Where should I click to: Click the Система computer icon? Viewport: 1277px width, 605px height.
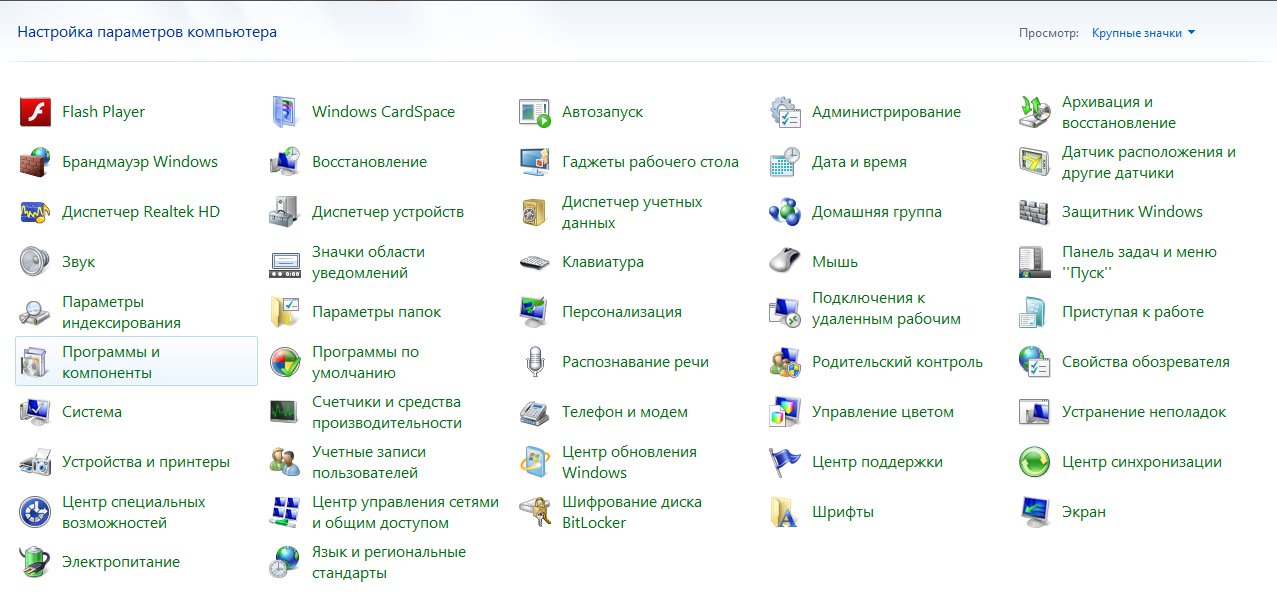pyautogui.click(x=35, y=412)
